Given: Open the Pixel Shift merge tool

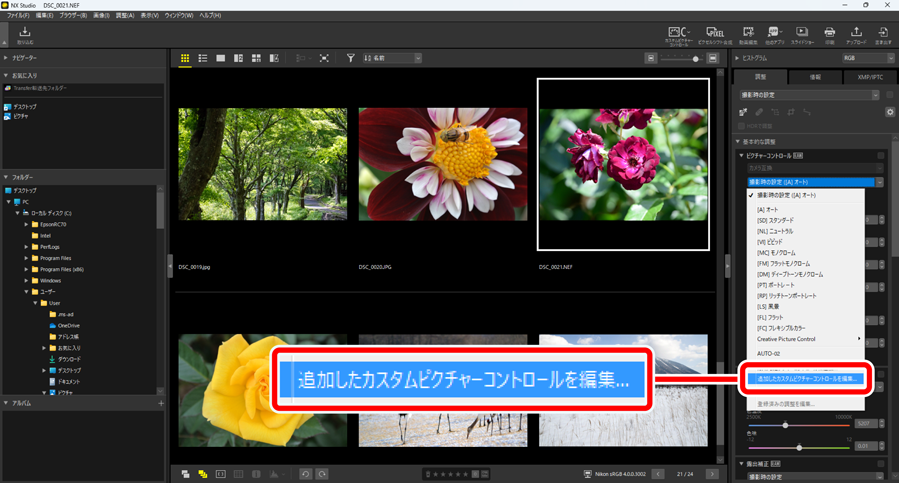Looking at the screenshot, I should point(714,35).
